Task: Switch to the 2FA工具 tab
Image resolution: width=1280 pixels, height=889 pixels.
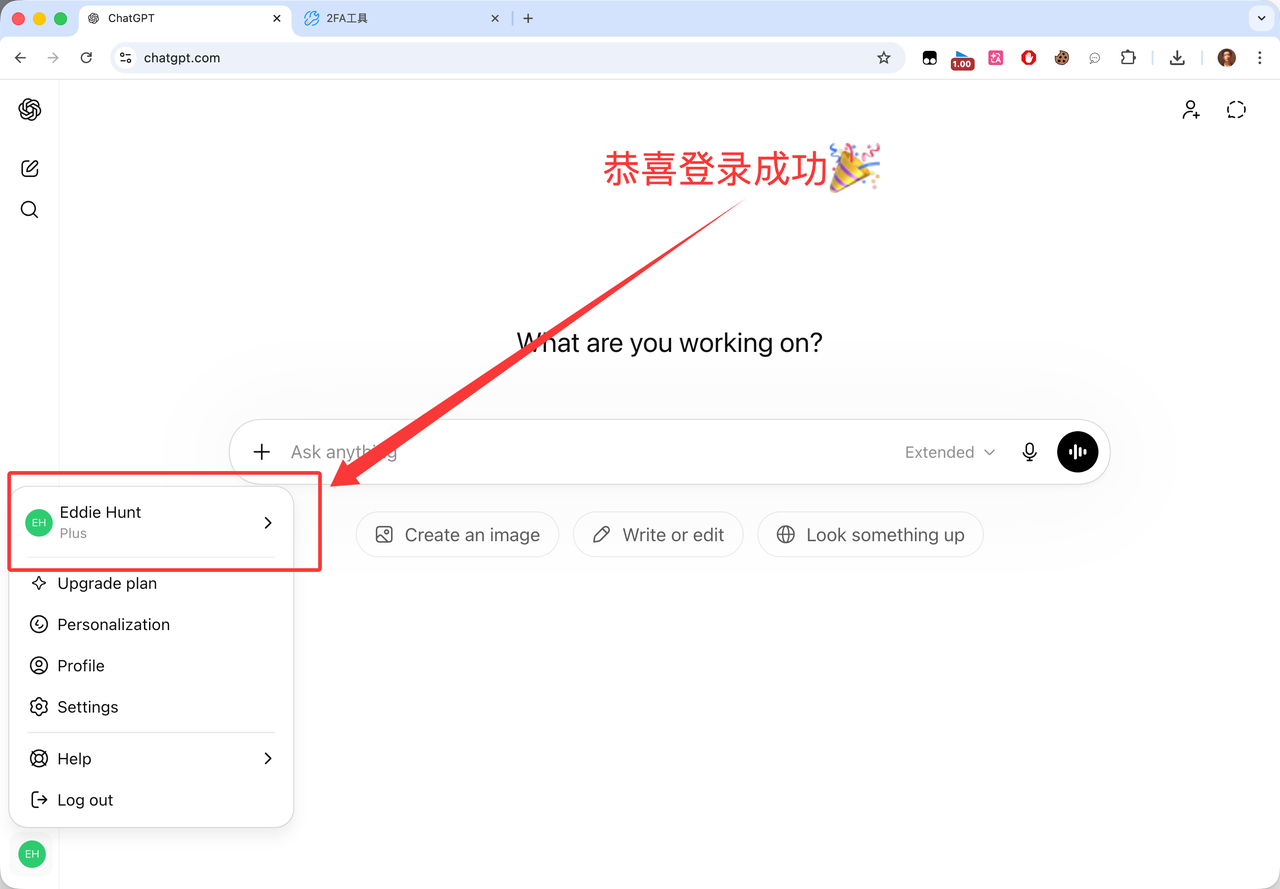Action: (x=400, y=18)
